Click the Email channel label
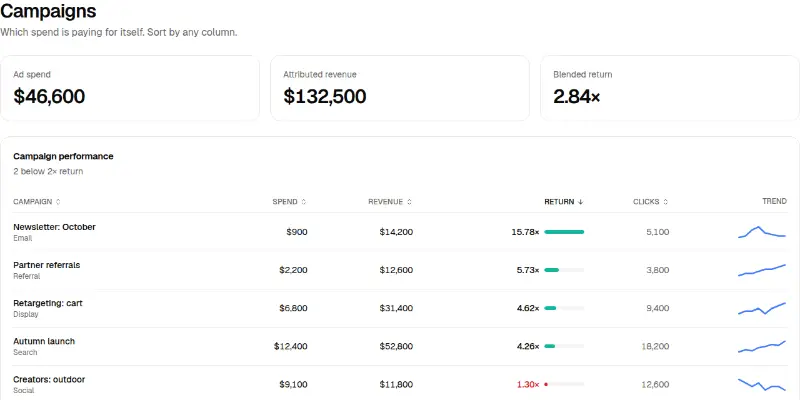Screen dimensions: 800x400 pyautogui.click(x=22, y=238)
